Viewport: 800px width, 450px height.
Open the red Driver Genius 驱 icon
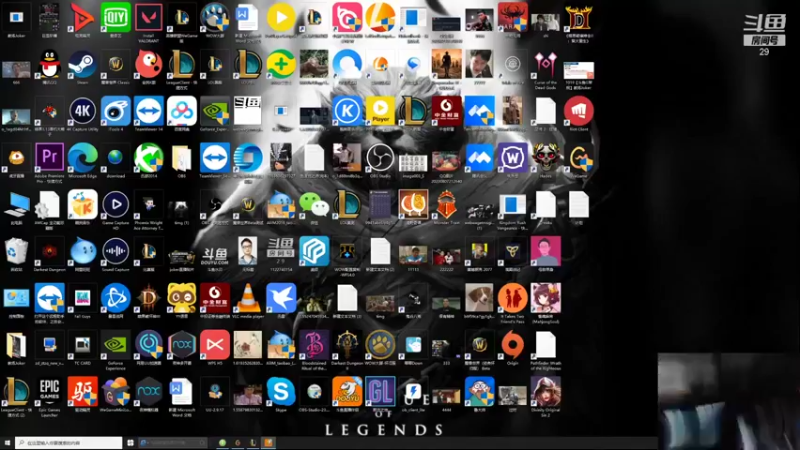click(x=83, y=392)
